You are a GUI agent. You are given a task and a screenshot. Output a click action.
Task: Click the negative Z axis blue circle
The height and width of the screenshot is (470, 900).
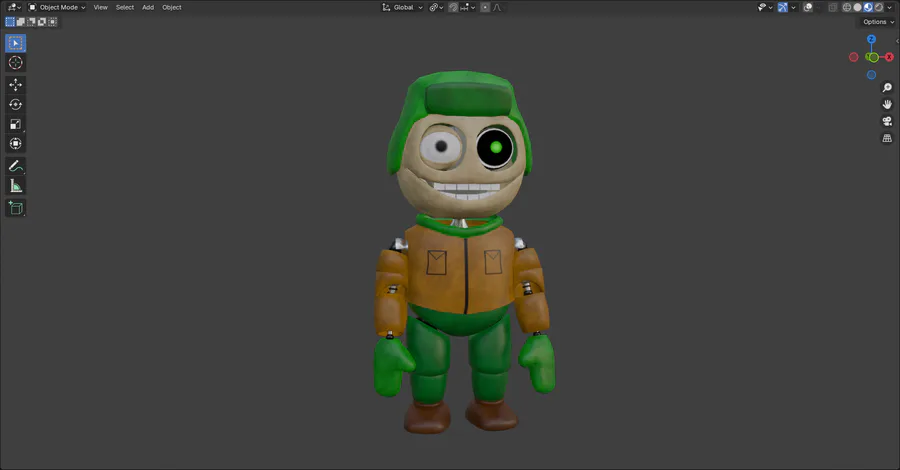pyautogui.click(x=871, y=75)
